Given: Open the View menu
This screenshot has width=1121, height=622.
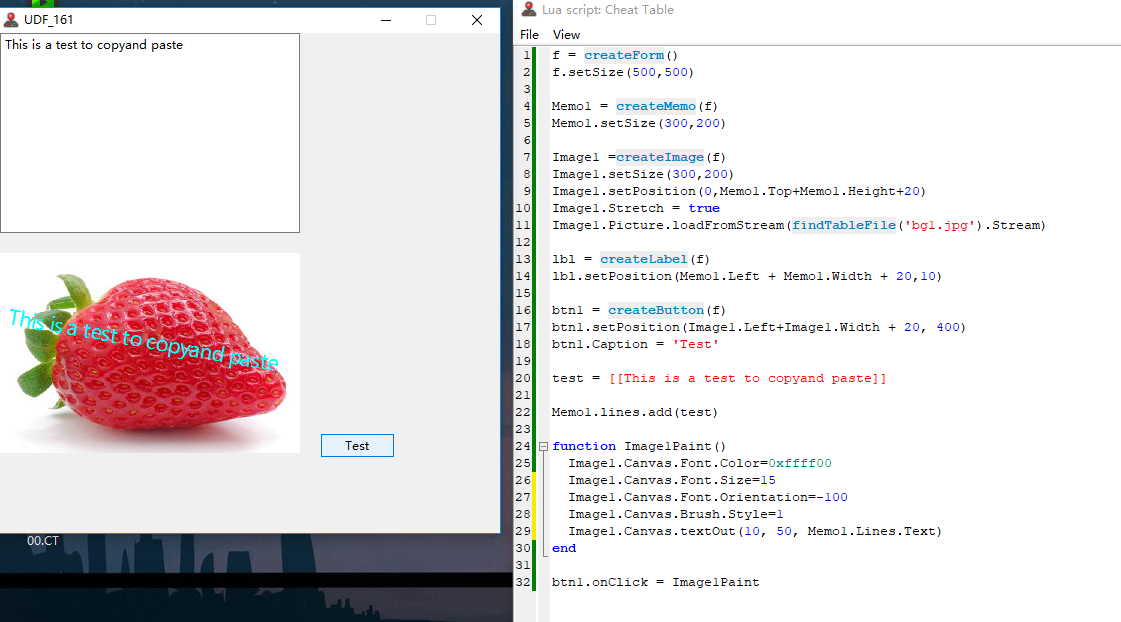Looking at the screenshot, I should point(566,35).
